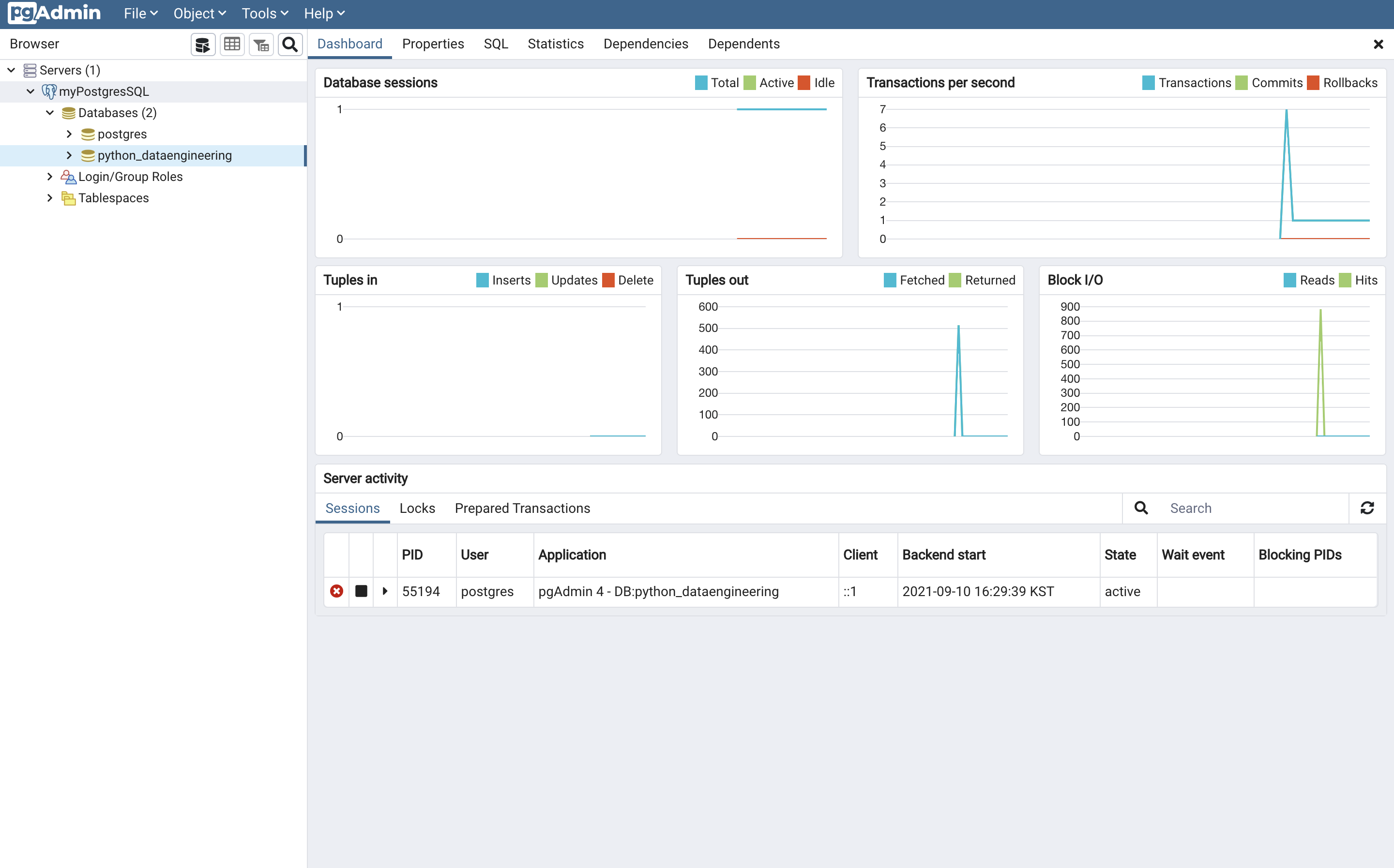Viewport: 1394px width, 868px height.
Task: Select the Sessions sub-tab
Action: click(352, 508)
